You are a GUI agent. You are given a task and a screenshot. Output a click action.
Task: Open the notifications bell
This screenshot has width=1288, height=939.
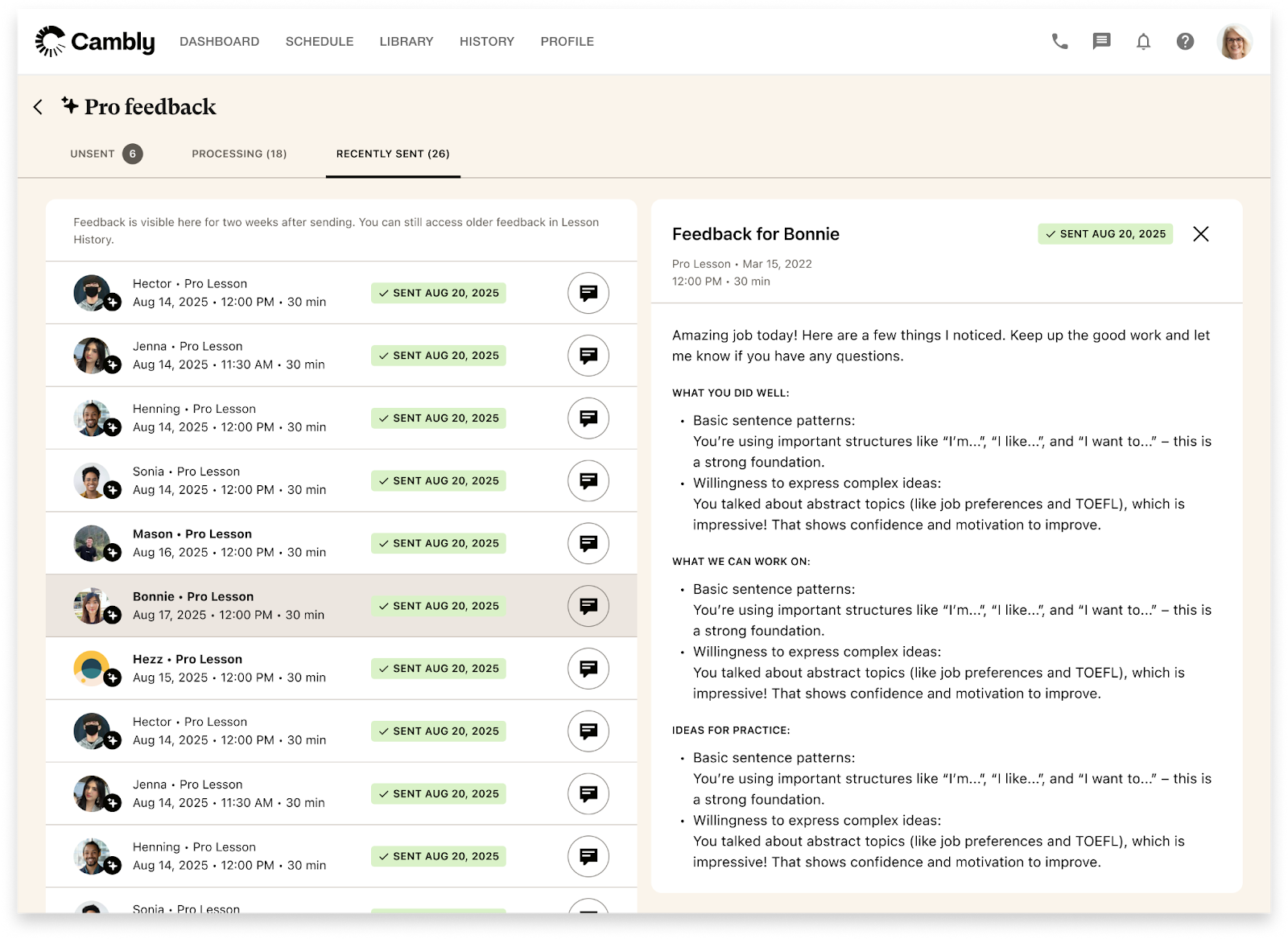point(1143,41)
